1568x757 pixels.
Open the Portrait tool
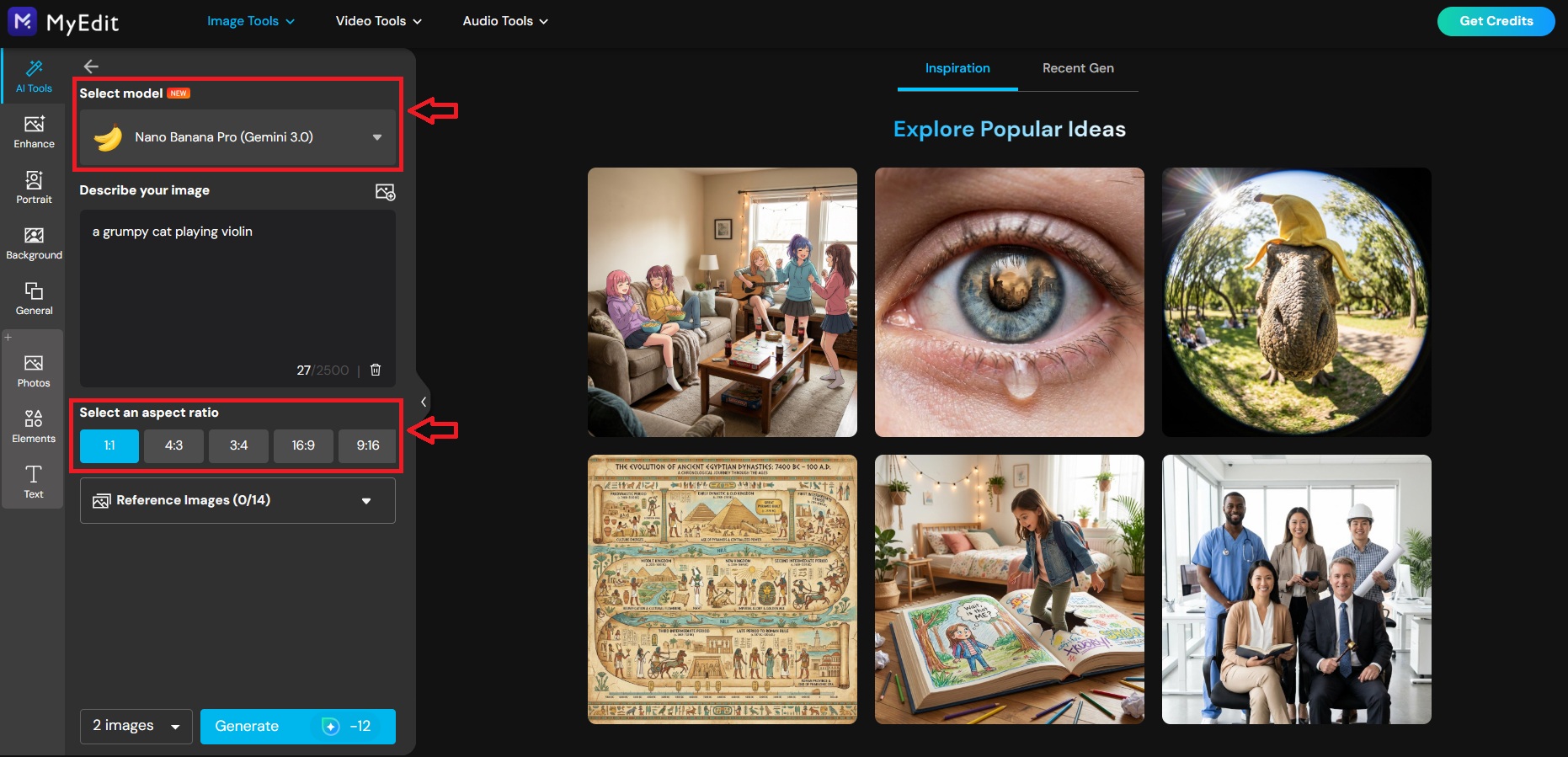pos(34,188)
